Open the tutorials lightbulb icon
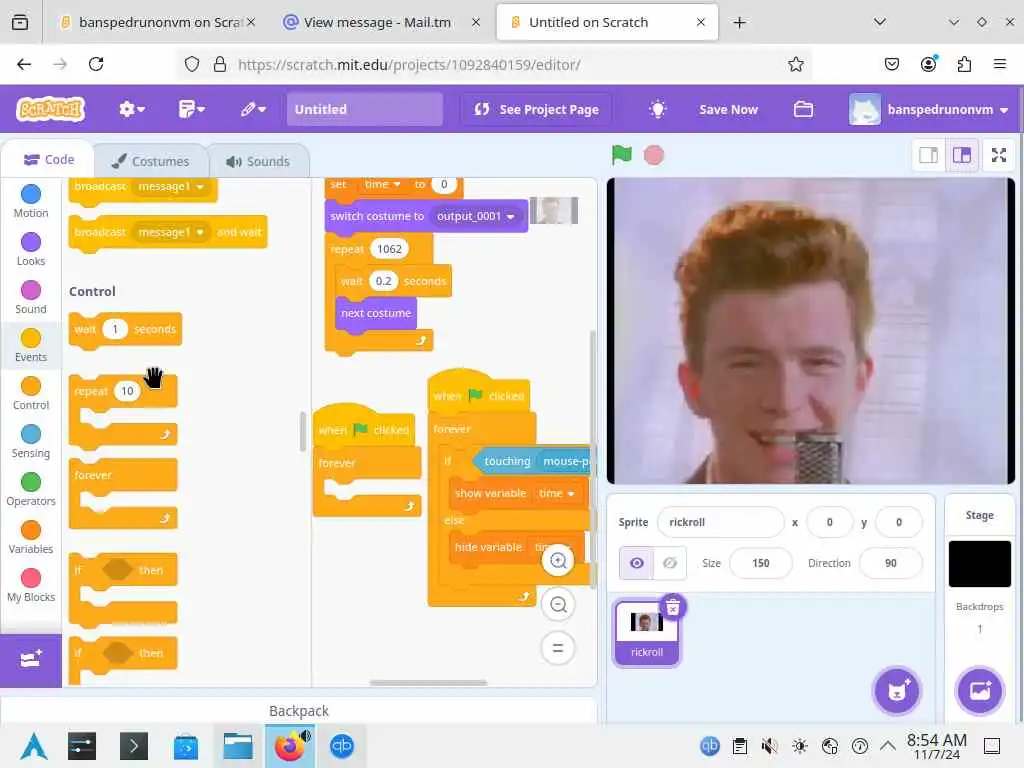Image resolution: width=1024 pixels, height=768 pixels. point(658,109)
